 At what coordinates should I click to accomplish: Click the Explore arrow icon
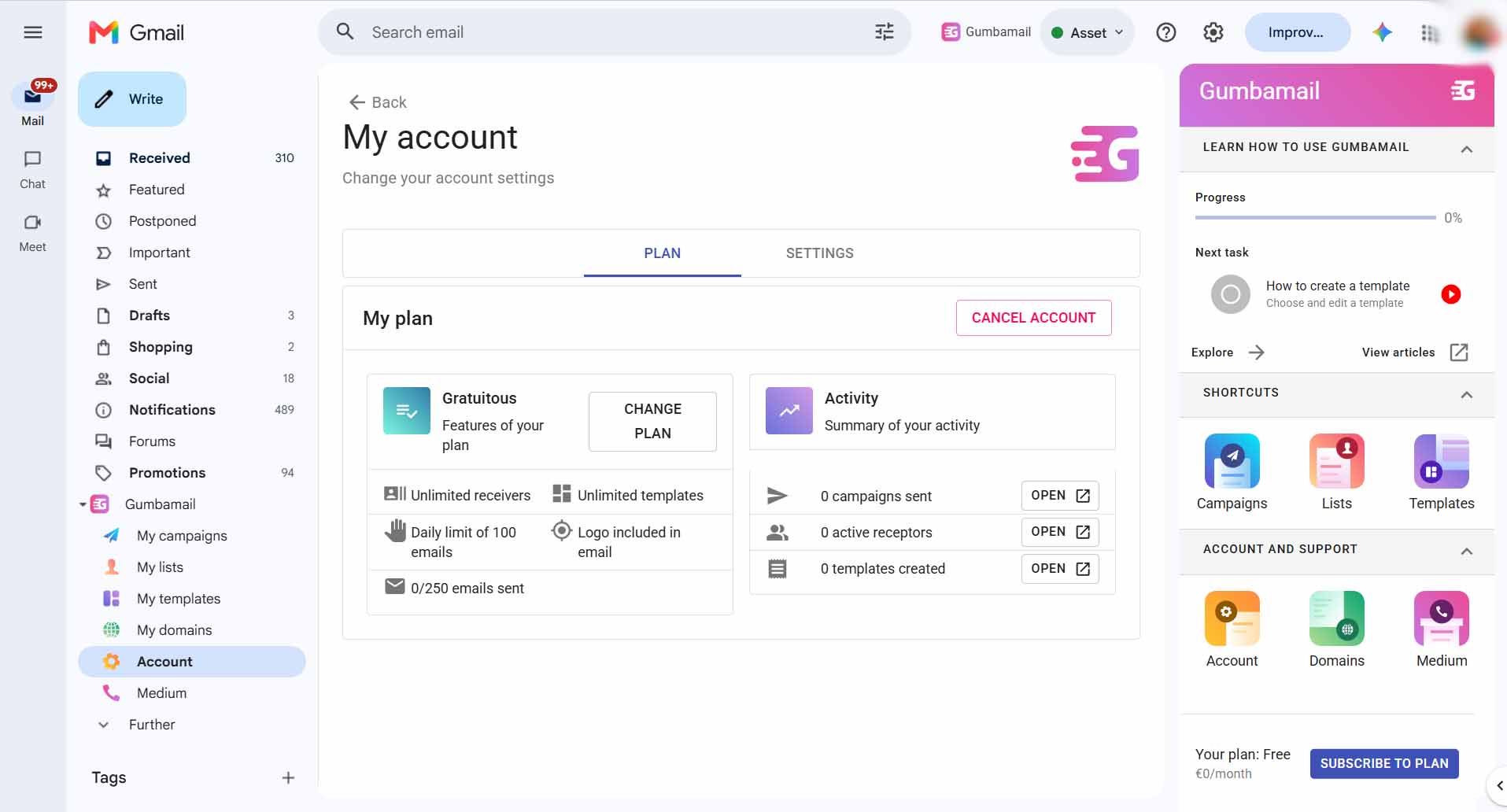pos(1257,352)
